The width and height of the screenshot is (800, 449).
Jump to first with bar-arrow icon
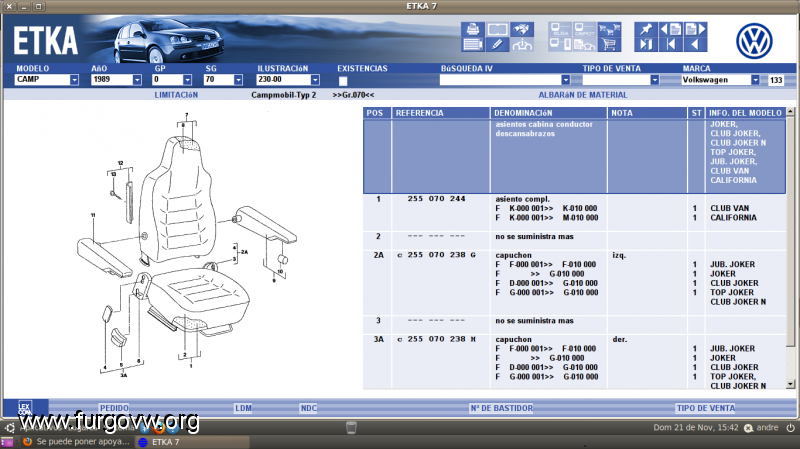(670, 44)
